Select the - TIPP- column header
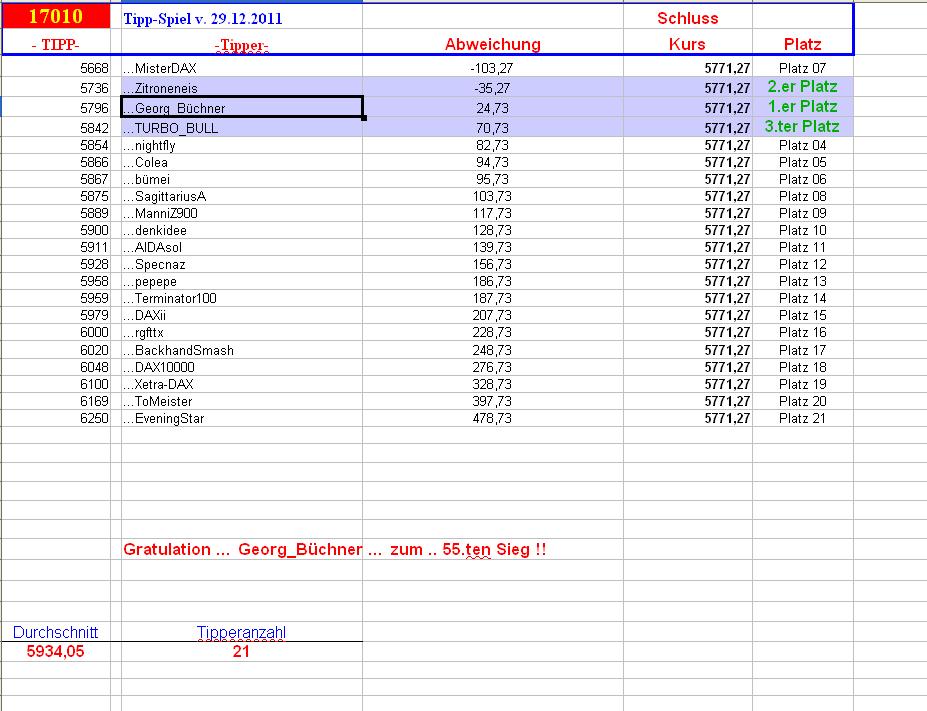Image resolution: width=927 pixels, height=711 pixels. [55, 44]
